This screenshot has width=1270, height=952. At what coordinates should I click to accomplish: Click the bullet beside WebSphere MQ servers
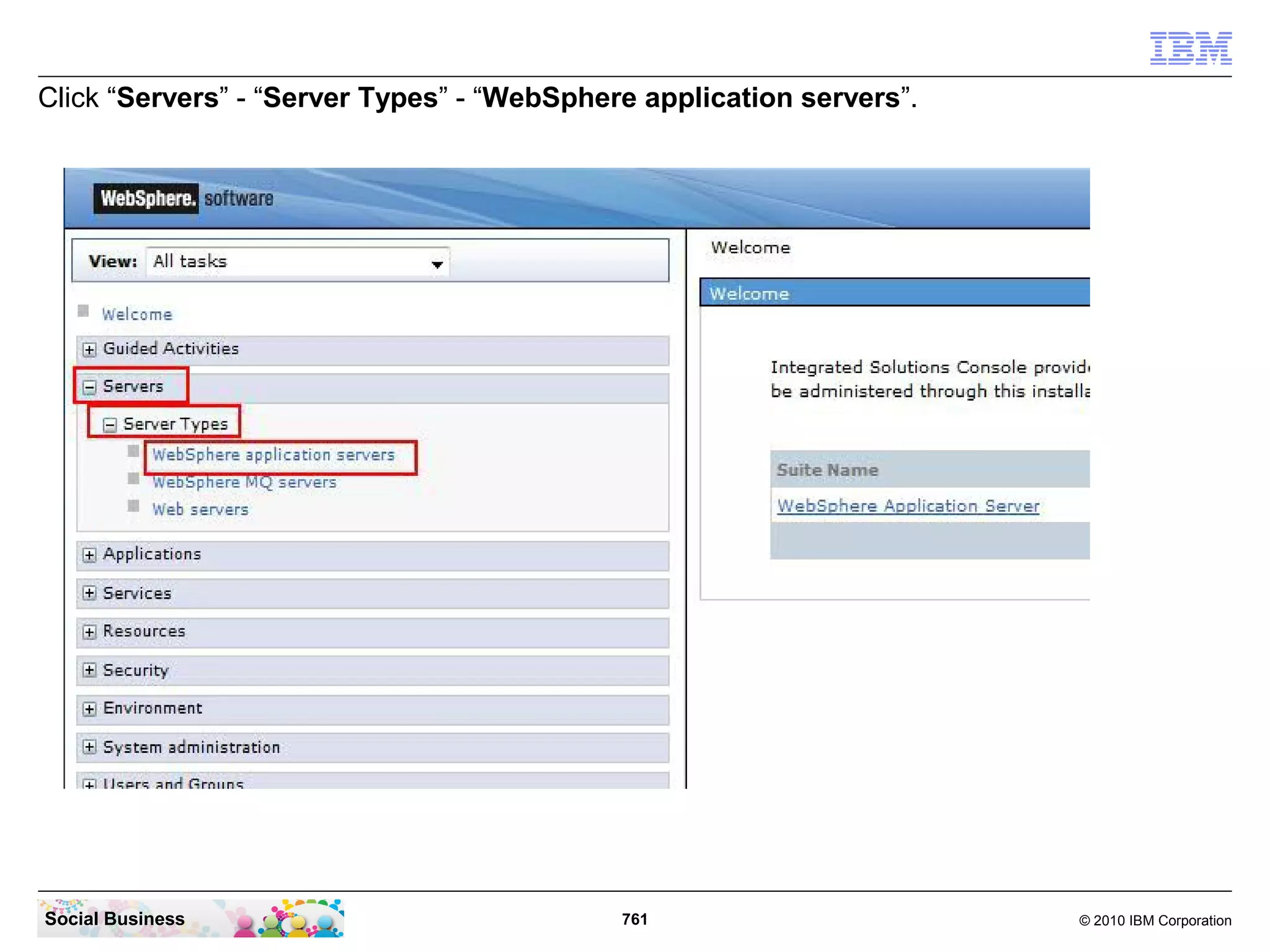(x=133, y=478)
